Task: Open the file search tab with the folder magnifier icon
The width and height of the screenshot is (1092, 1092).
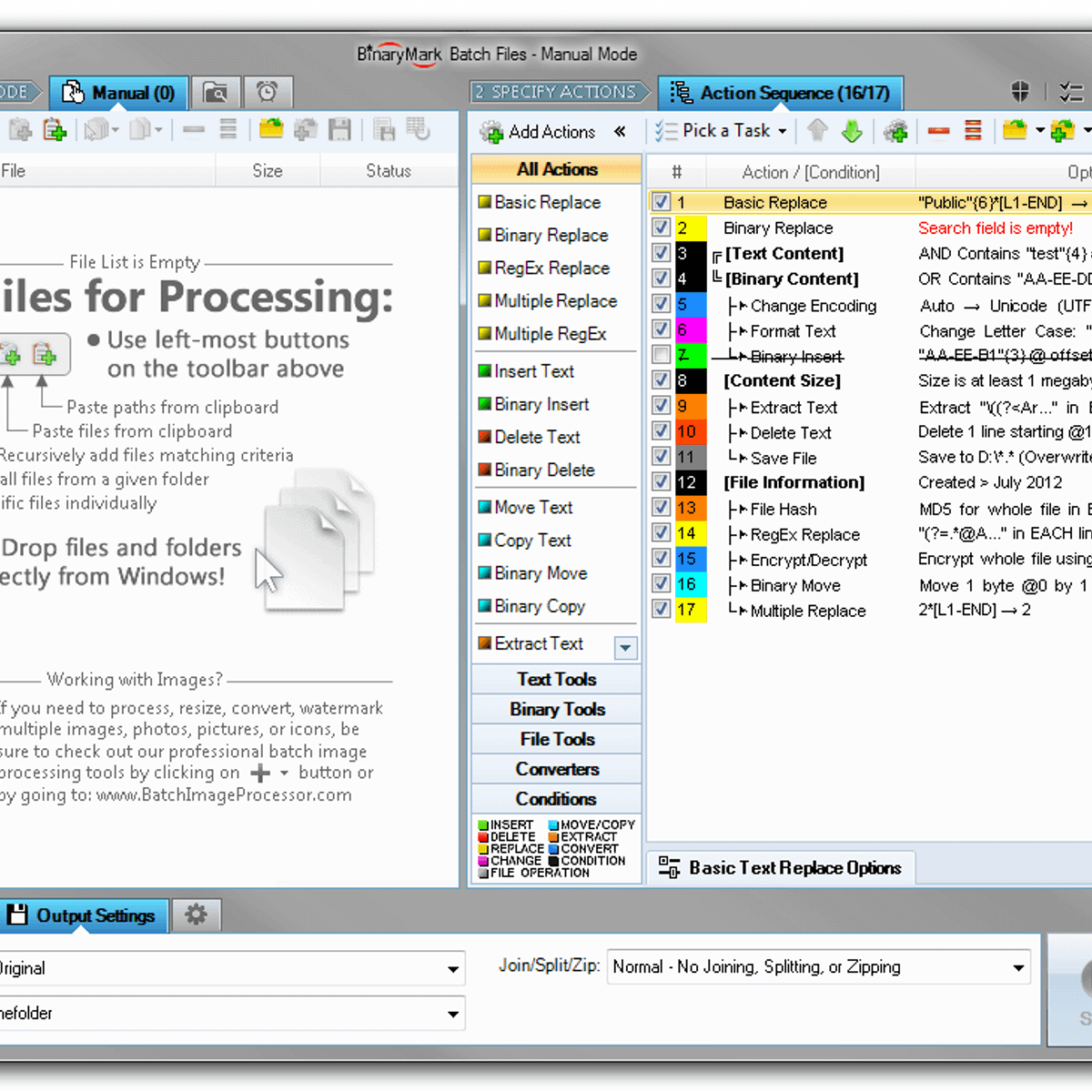Action: 216,93
